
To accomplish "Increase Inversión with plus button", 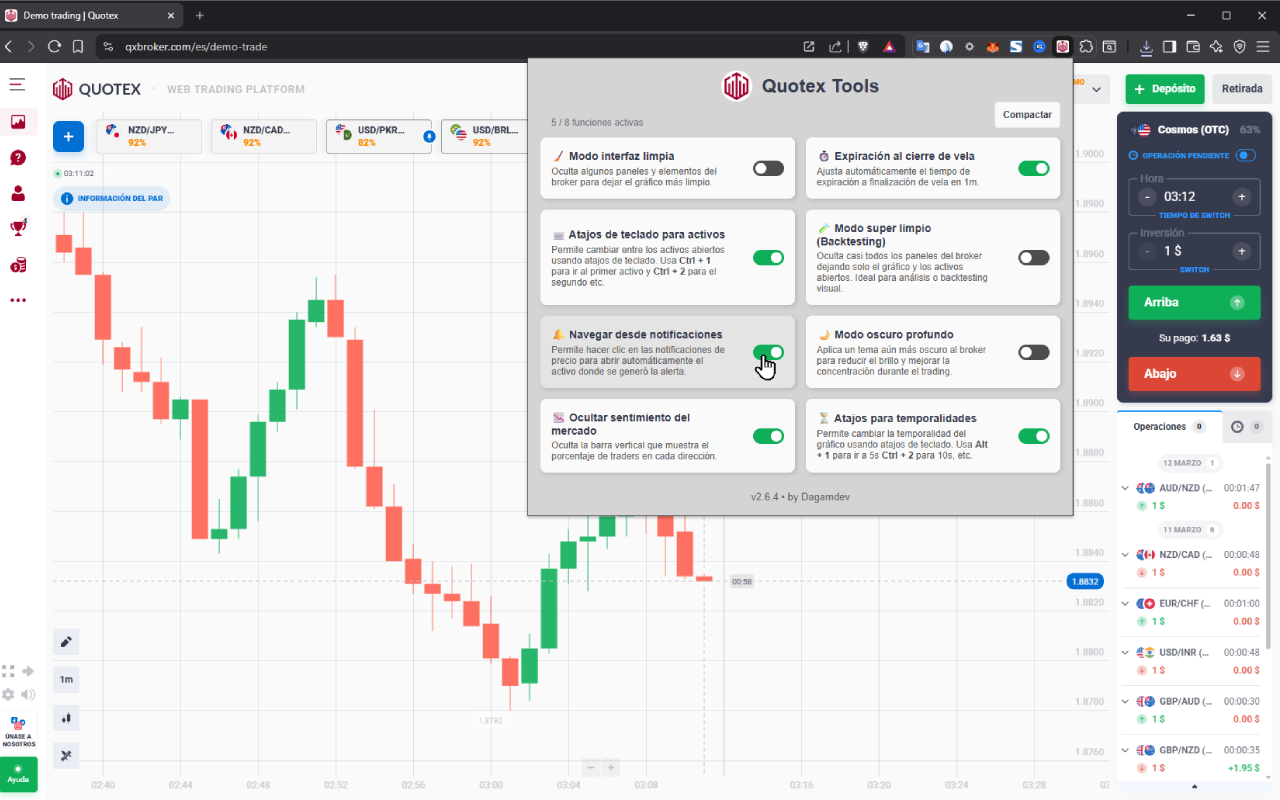I will (x=1241, y=252).
